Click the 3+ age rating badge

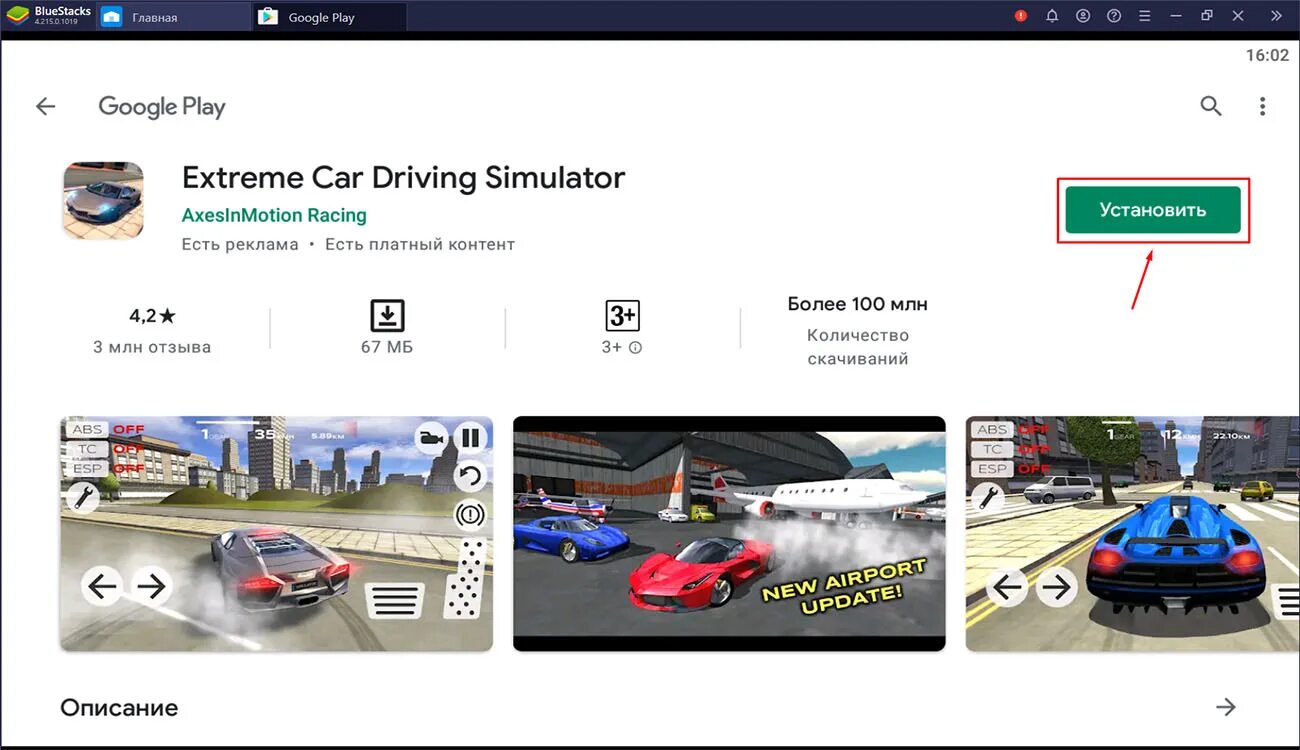(x=622, y=316)
